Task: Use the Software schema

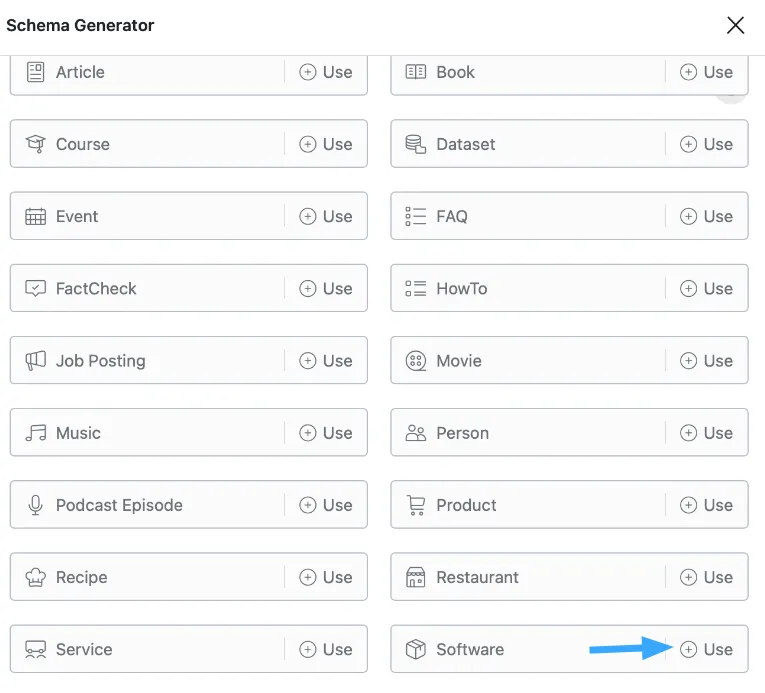Action: pos(706,649)
